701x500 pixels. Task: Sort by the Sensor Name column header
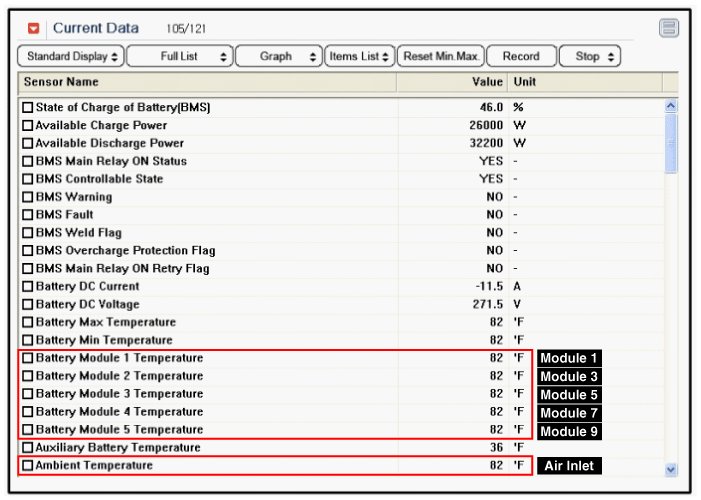pos(200,82)
